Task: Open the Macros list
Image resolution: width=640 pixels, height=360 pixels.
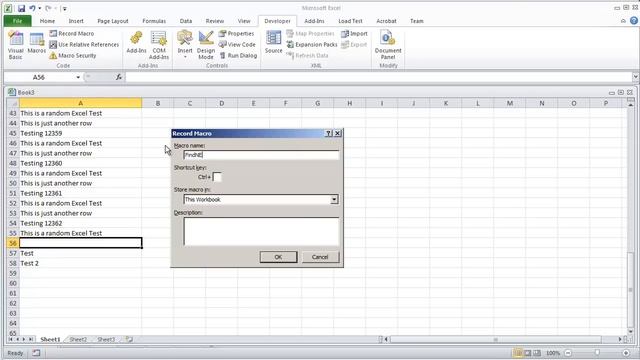Action: 37,42
